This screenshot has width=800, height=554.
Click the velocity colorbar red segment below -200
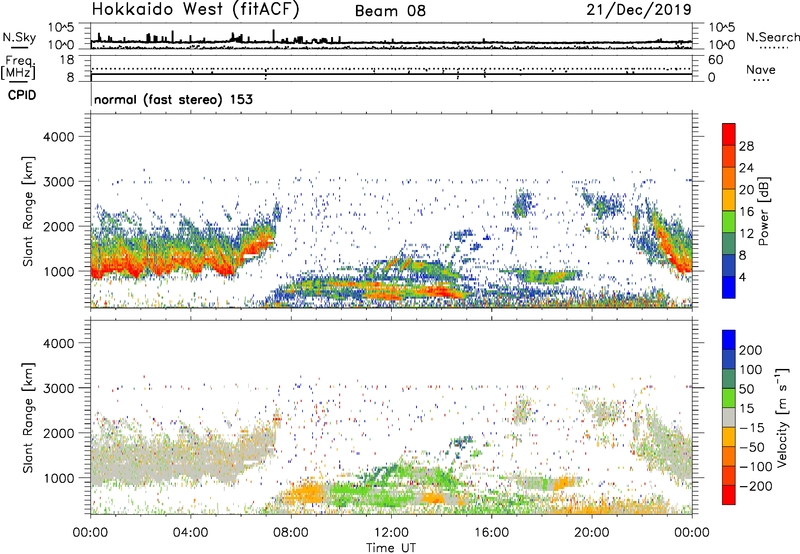(x=729, y=495)
